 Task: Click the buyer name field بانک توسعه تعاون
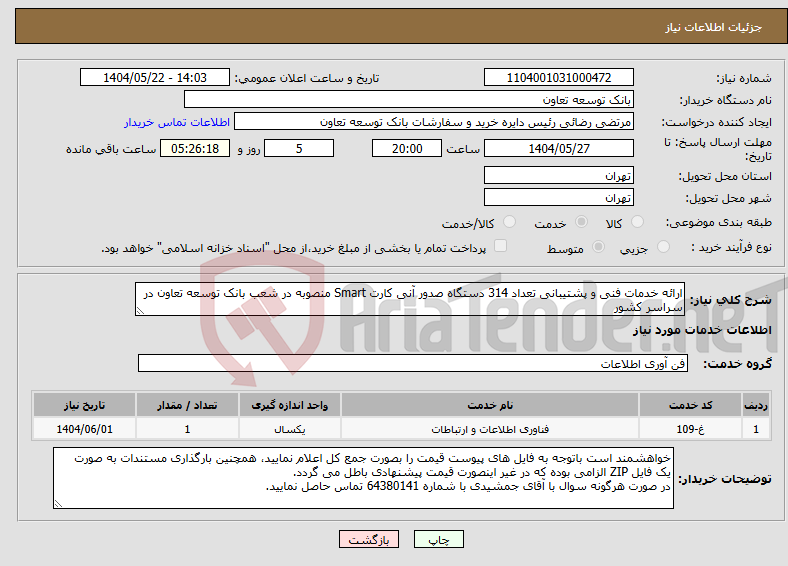pyautogui.click(x=409, y=100)
